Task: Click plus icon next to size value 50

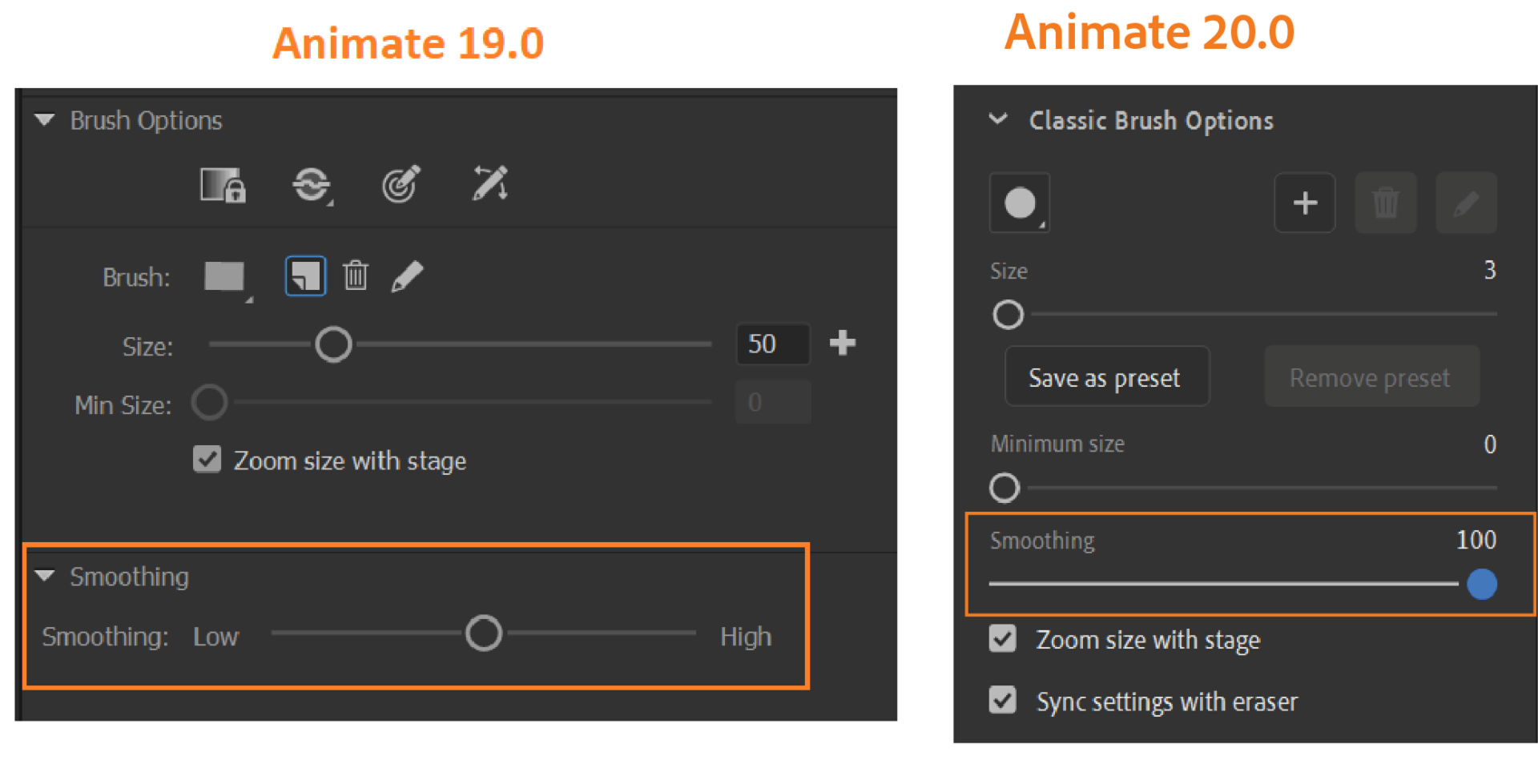Action: tap(843, 344)
